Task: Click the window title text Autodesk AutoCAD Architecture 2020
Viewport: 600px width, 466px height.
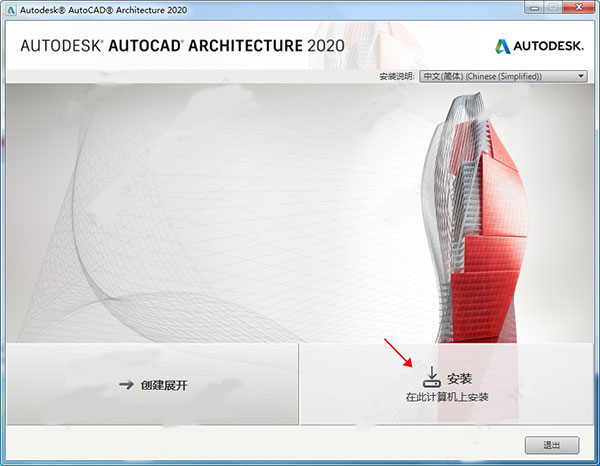Action: coord(103,10)
